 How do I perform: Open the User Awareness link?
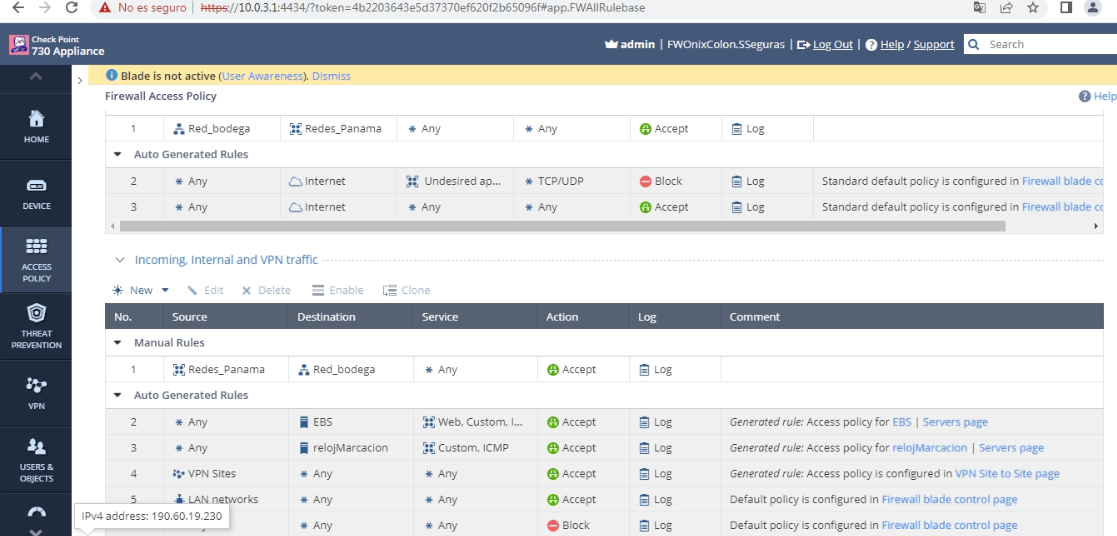point(262,76)
